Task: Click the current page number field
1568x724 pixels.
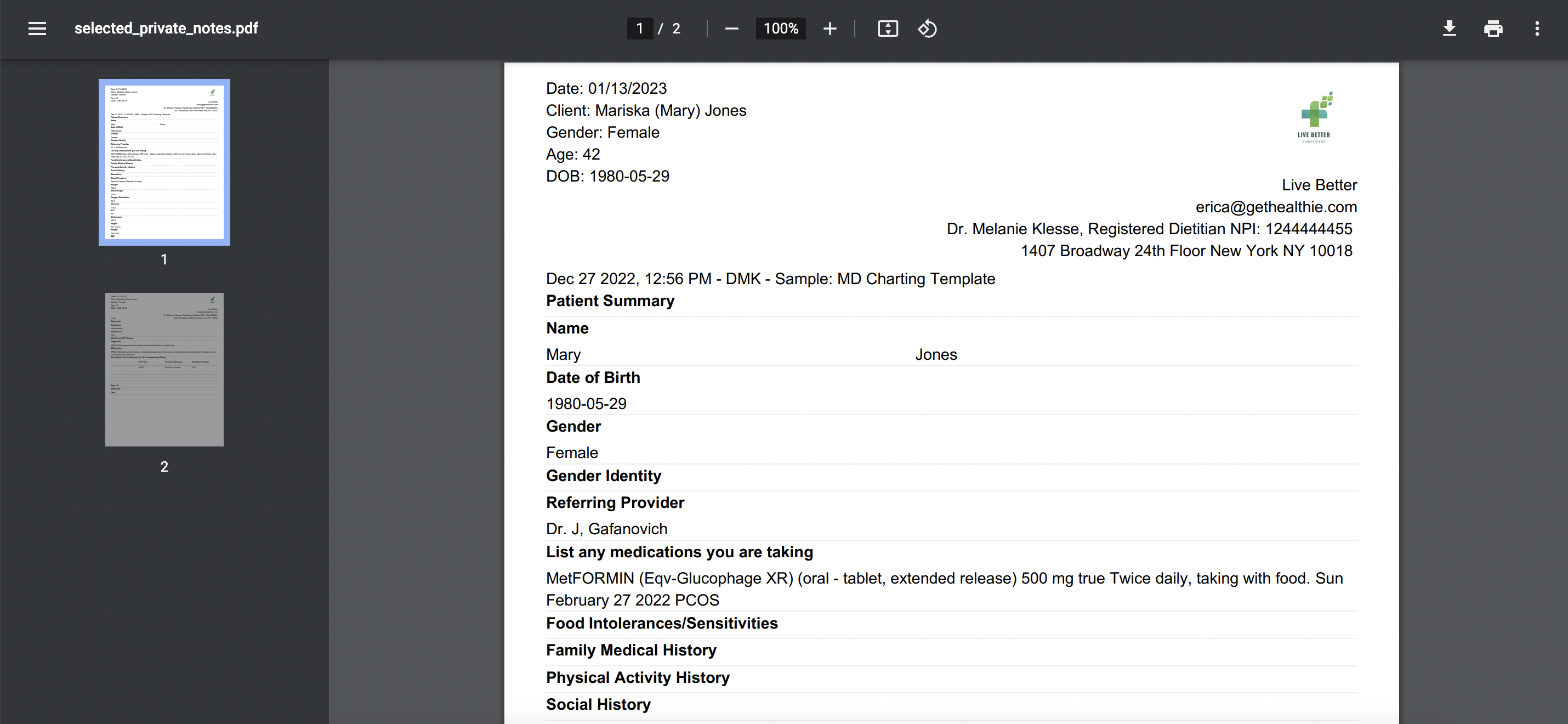Action: pyautogui.click(x=639, y=29)
